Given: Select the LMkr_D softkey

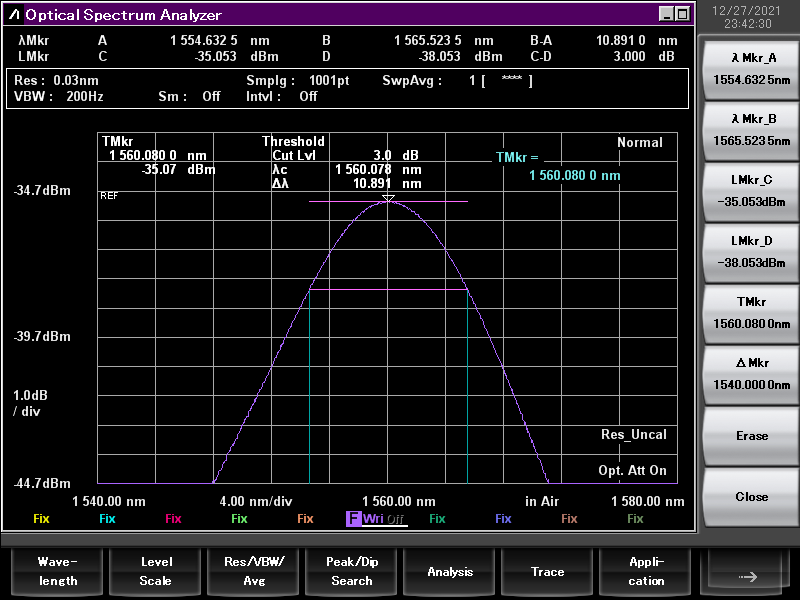Looking at the screenshot, I should (752, 252).
